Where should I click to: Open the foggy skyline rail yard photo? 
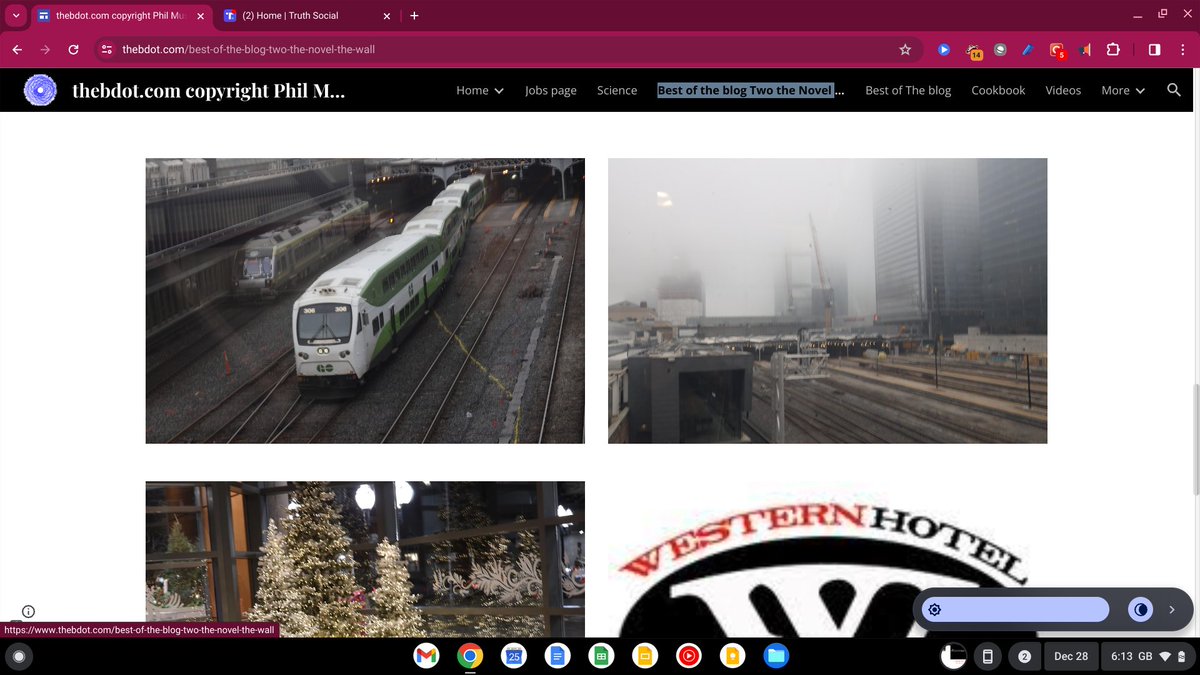[827, 300]
